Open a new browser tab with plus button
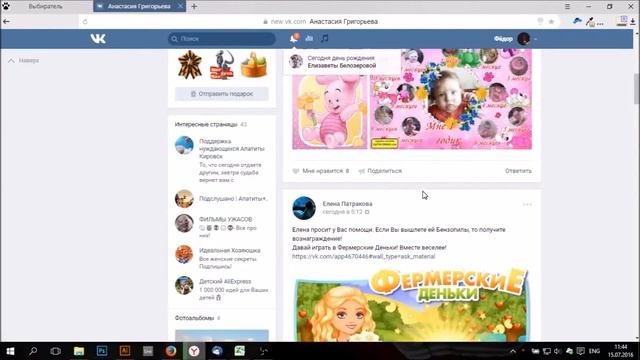 (194, 6)
